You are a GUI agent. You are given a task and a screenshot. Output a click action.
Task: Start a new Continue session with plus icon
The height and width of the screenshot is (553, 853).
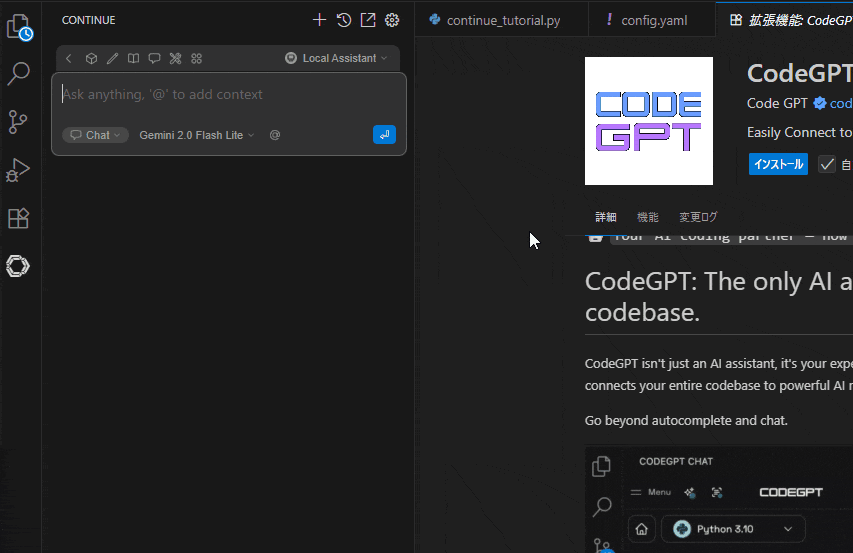[319, 20]
